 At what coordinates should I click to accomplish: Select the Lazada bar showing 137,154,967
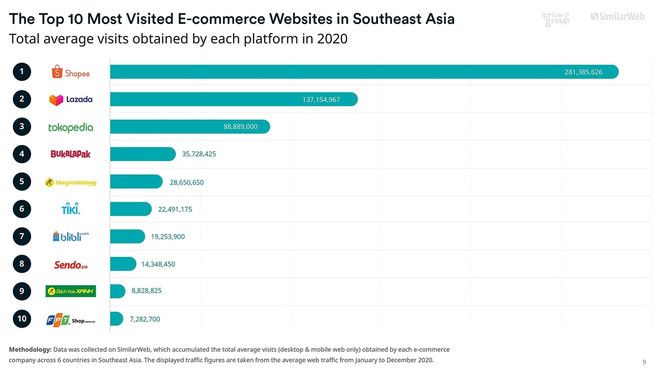234,99
